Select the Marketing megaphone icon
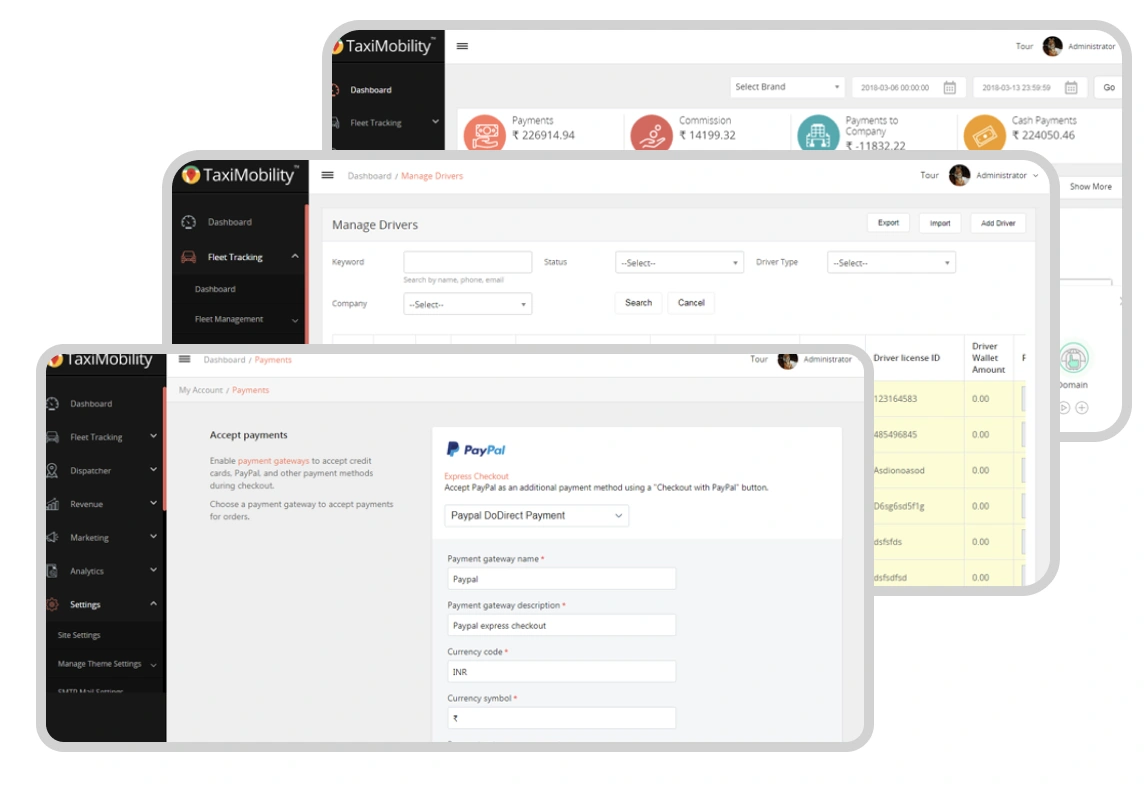 [52, 538]
